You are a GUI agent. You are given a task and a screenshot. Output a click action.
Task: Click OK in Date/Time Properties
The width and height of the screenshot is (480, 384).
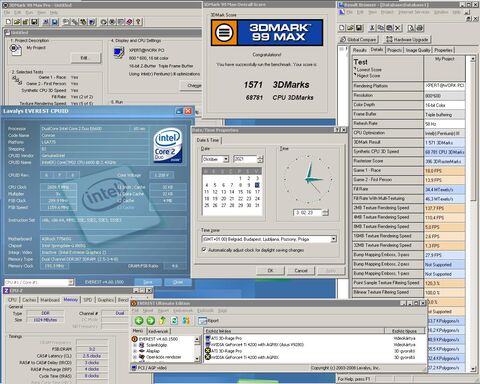coord(271,270)
